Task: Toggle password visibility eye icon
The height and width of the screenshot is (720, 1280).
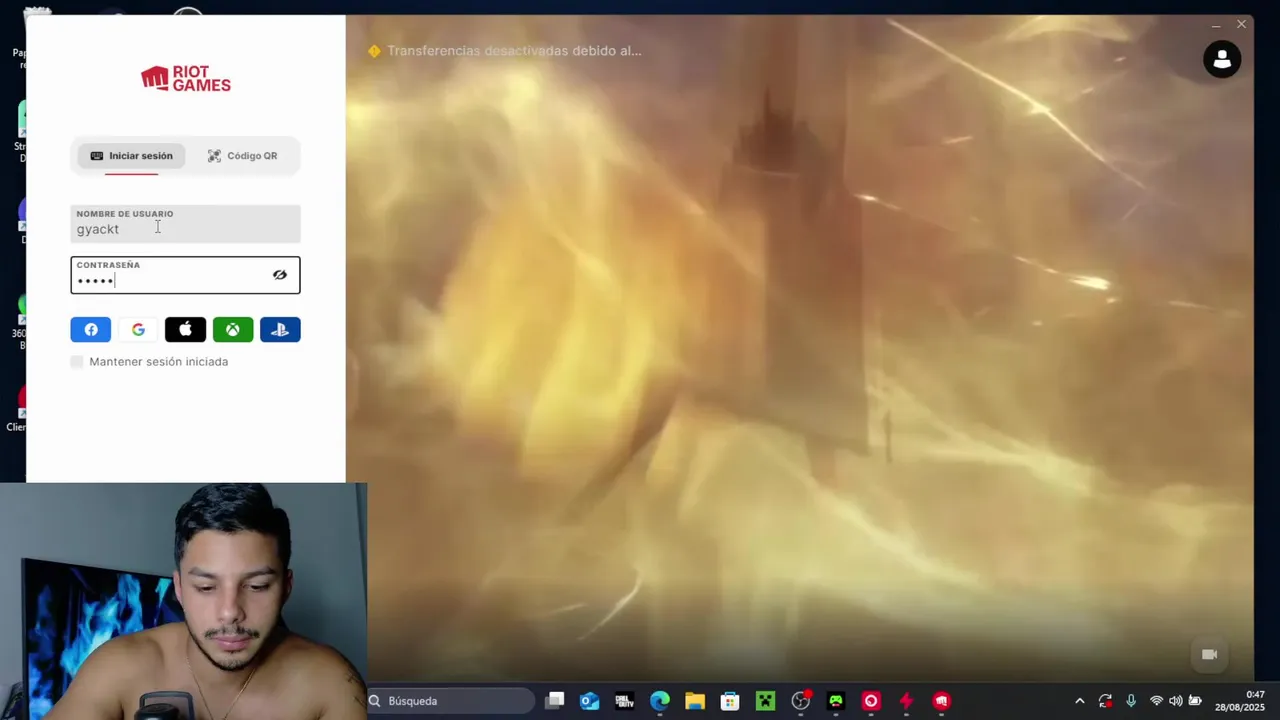Action: pyautogui.click(x=280, y=275)
